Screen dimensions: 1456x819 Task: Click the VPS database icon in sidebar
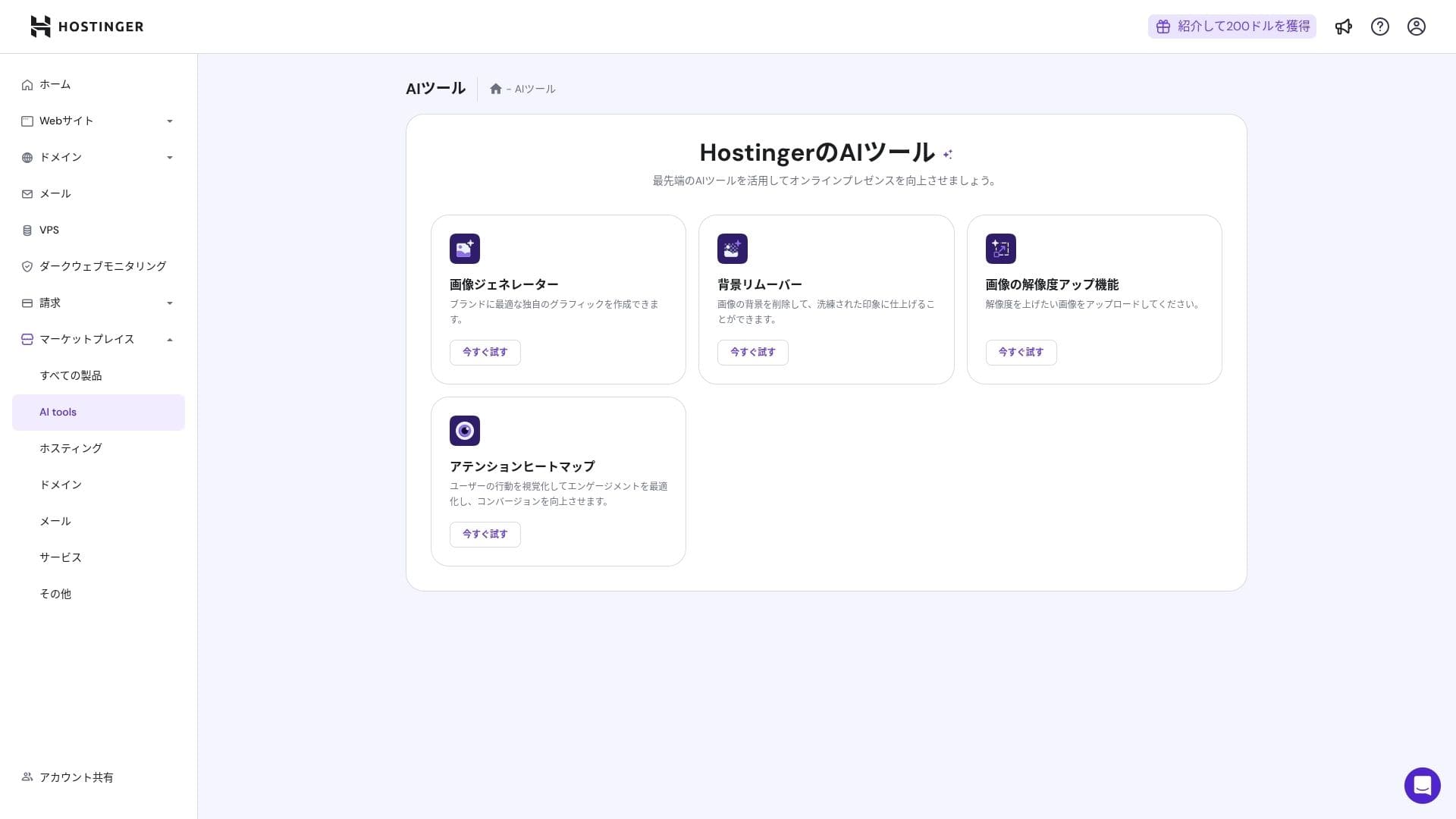pyautogui.click(x=27, y=231)
